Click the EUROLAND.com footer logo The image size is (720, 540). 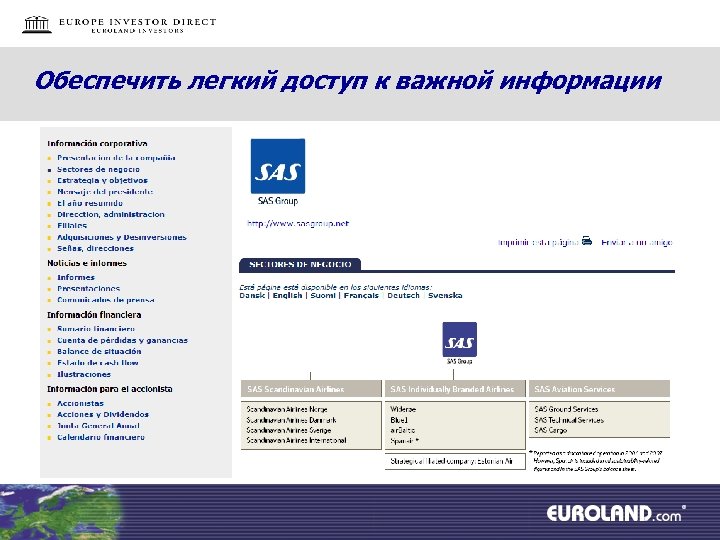pos(616,513)
